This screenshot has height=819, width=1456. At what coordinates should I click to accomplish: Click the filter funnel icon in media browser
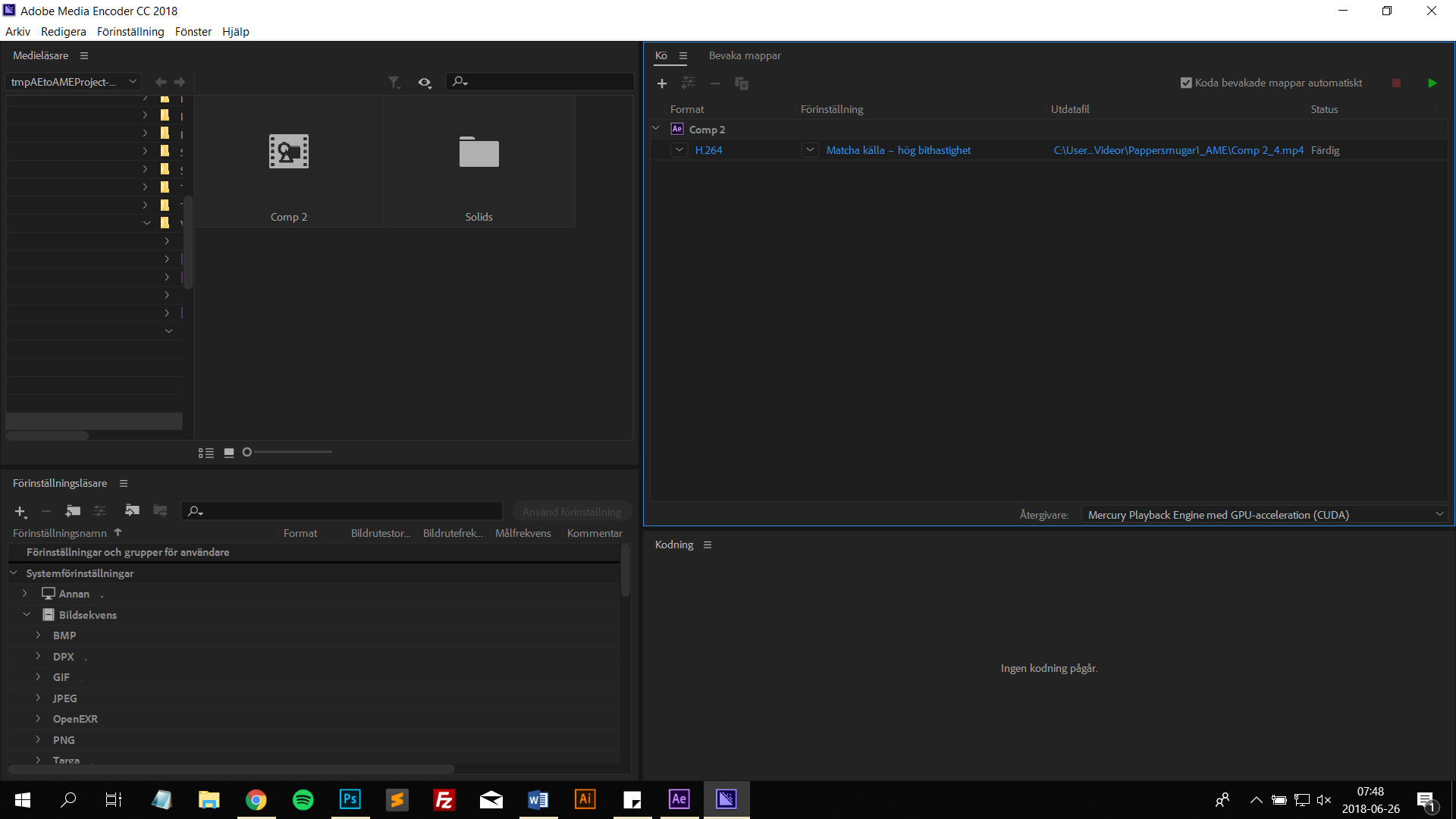394,82
